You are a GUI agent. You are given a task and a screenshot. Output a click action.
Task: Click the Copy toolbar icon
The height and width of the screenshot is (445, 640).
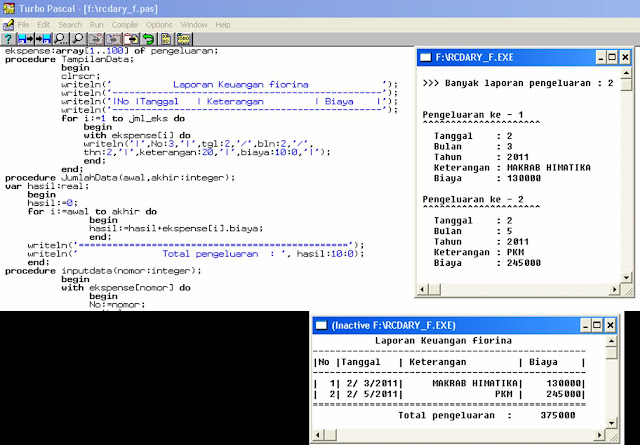pos(113,39)
